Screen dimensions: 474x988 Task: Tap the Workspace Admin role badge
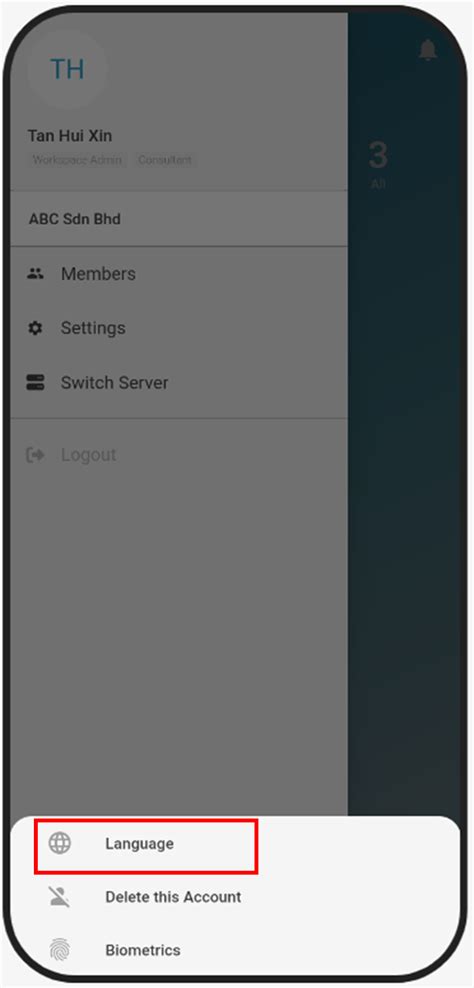click(77, 160)
